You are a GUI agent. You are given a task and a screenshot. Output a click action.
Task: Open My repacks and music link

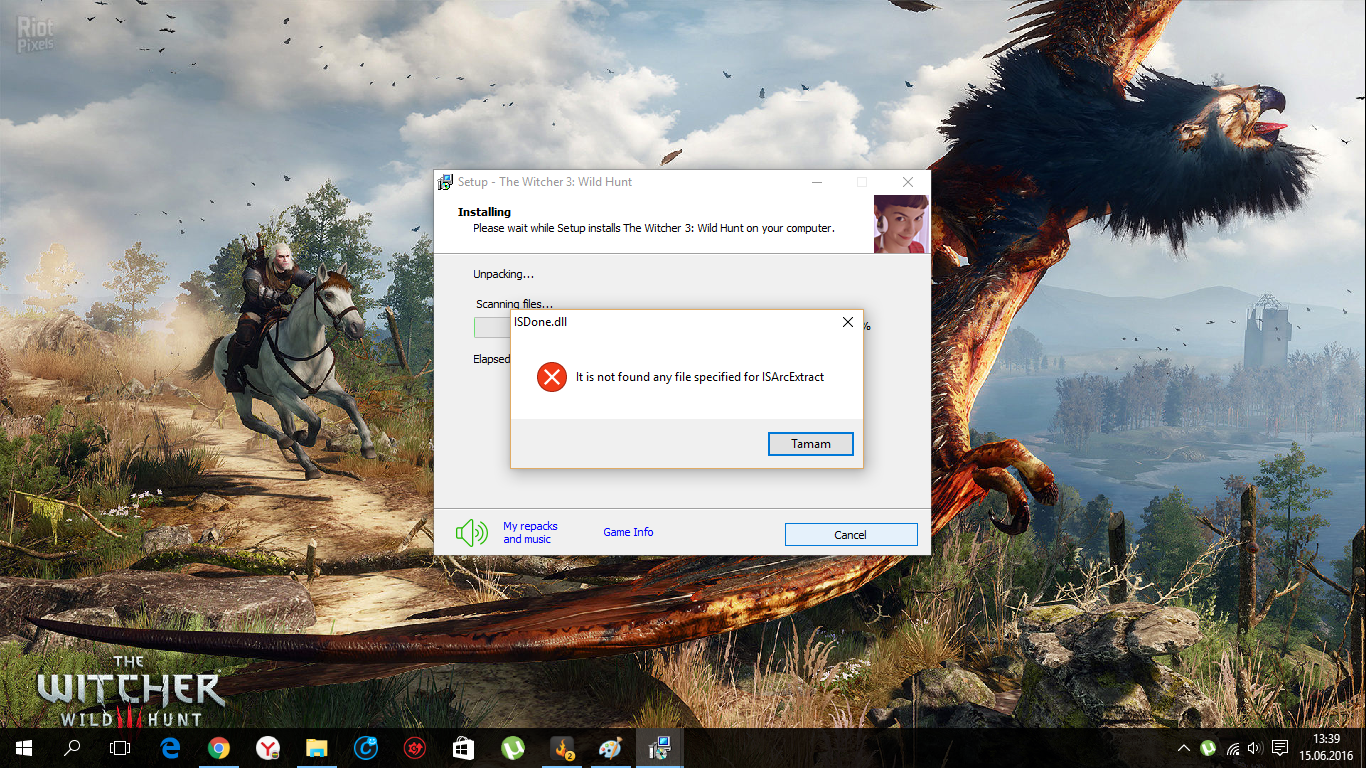[530, 532]
